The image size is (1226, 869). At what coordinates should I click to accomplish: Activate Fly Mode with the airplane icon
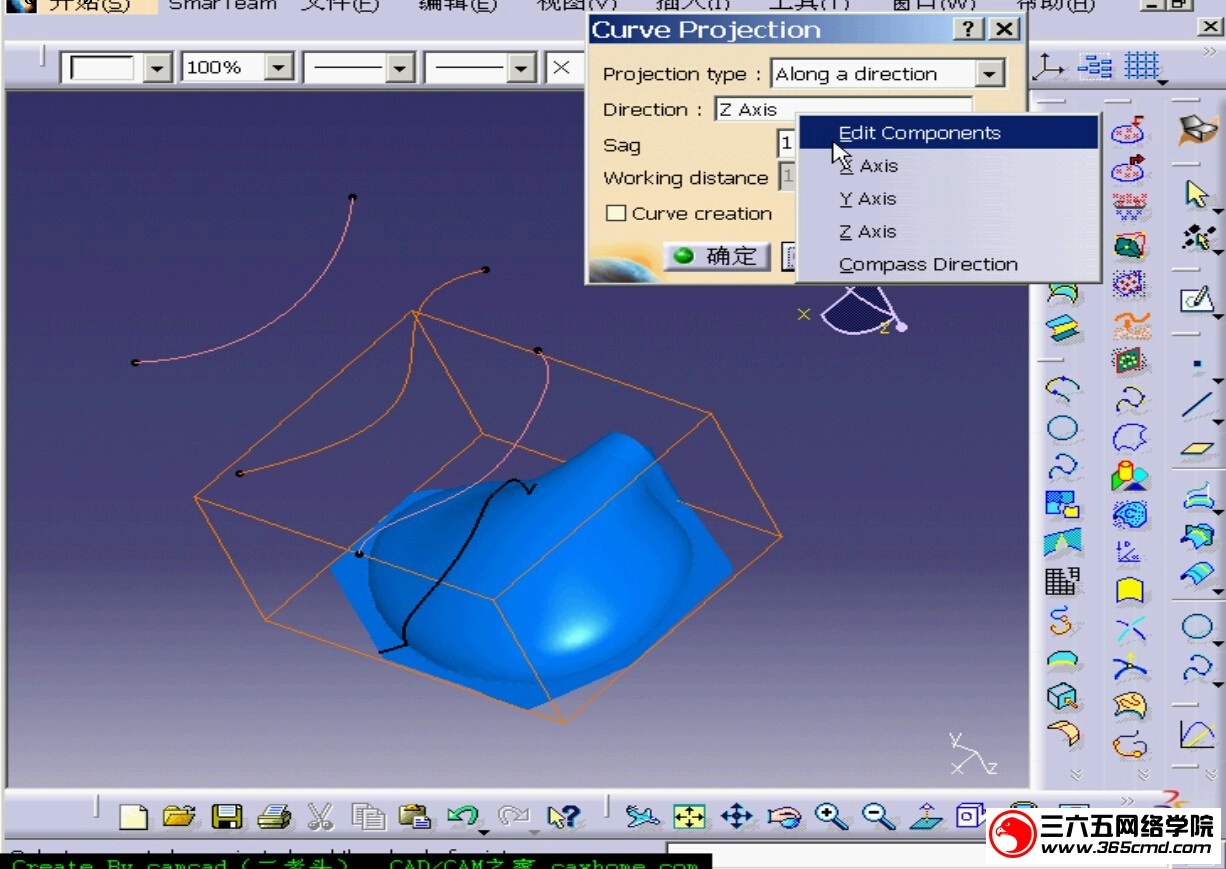pyautogui.click(x=641, y=816)
